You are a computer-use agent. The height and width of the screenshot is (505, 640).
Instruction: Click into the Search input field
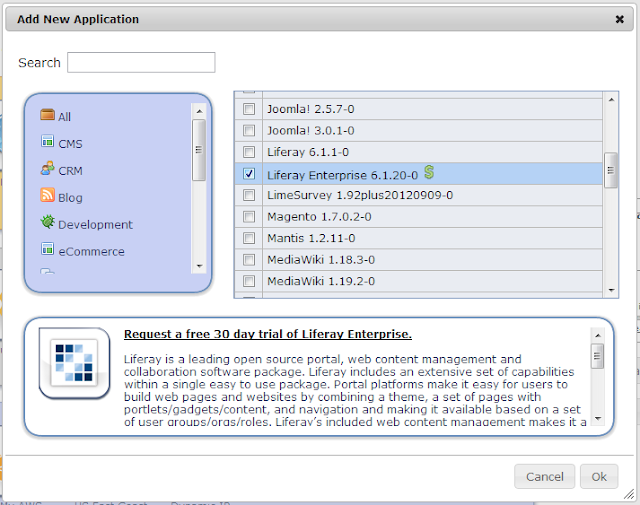click(x=141, y=62)
